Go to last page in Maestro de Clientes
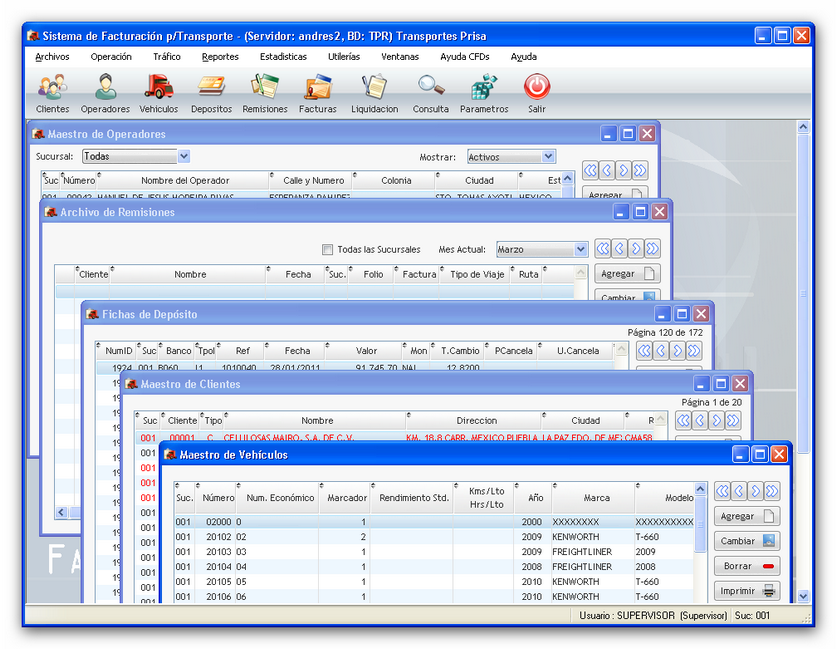Image resolution: width=837 pixels, height=649 pixels. click(733, 421)
